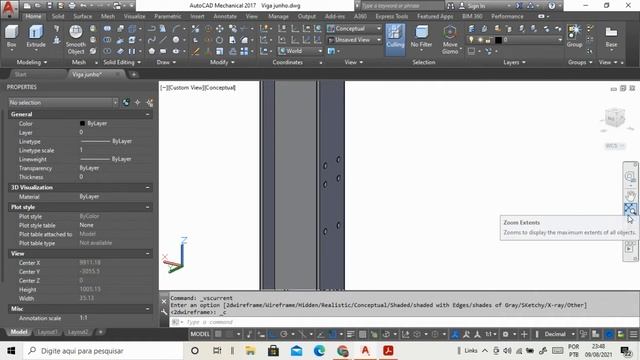Click the Windows Start button
The height and width of the screenshot is (360, 640).
[x=11, y=351]
